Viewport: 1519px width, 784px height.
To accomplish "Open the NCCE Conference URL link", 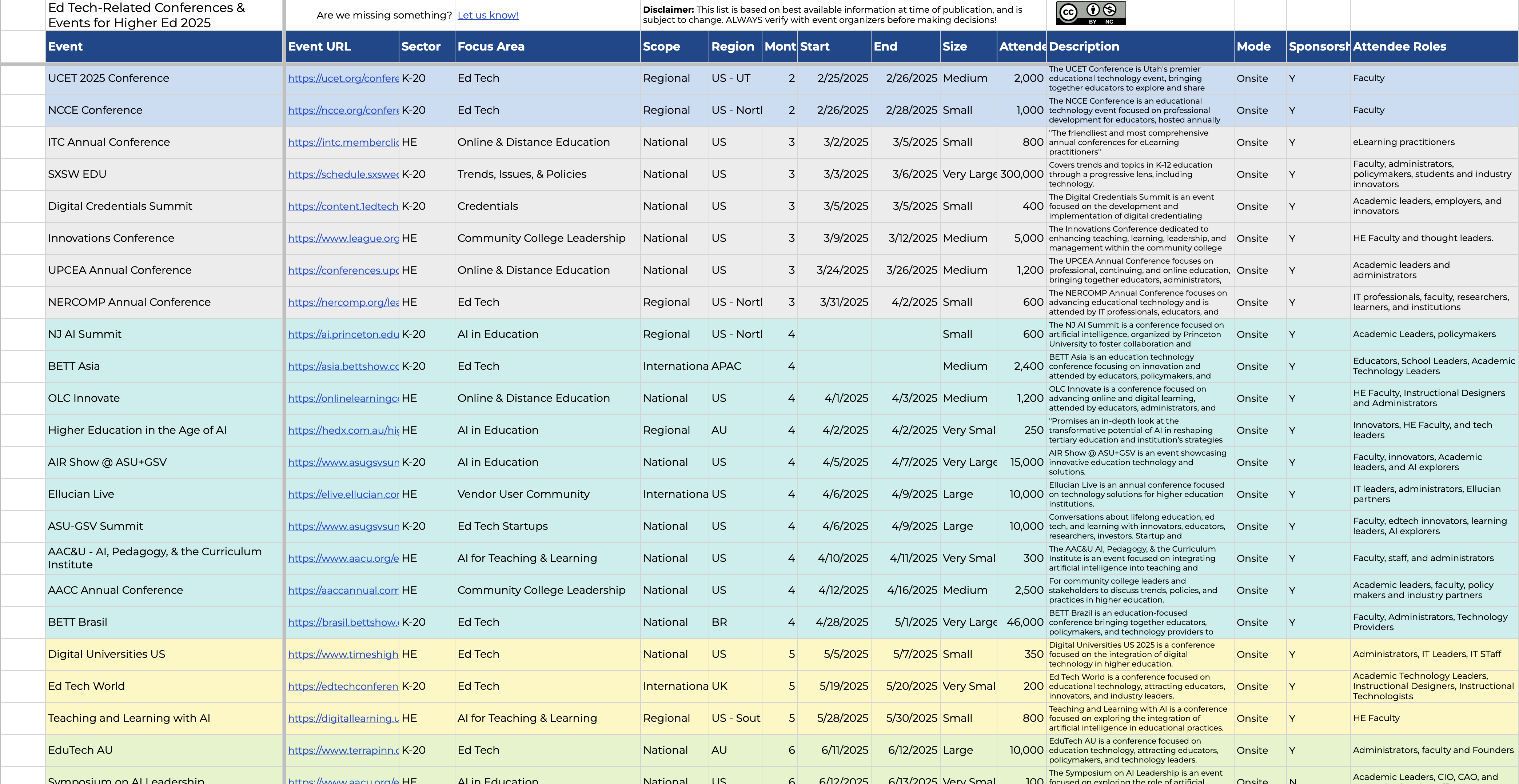I will [343, 110].
